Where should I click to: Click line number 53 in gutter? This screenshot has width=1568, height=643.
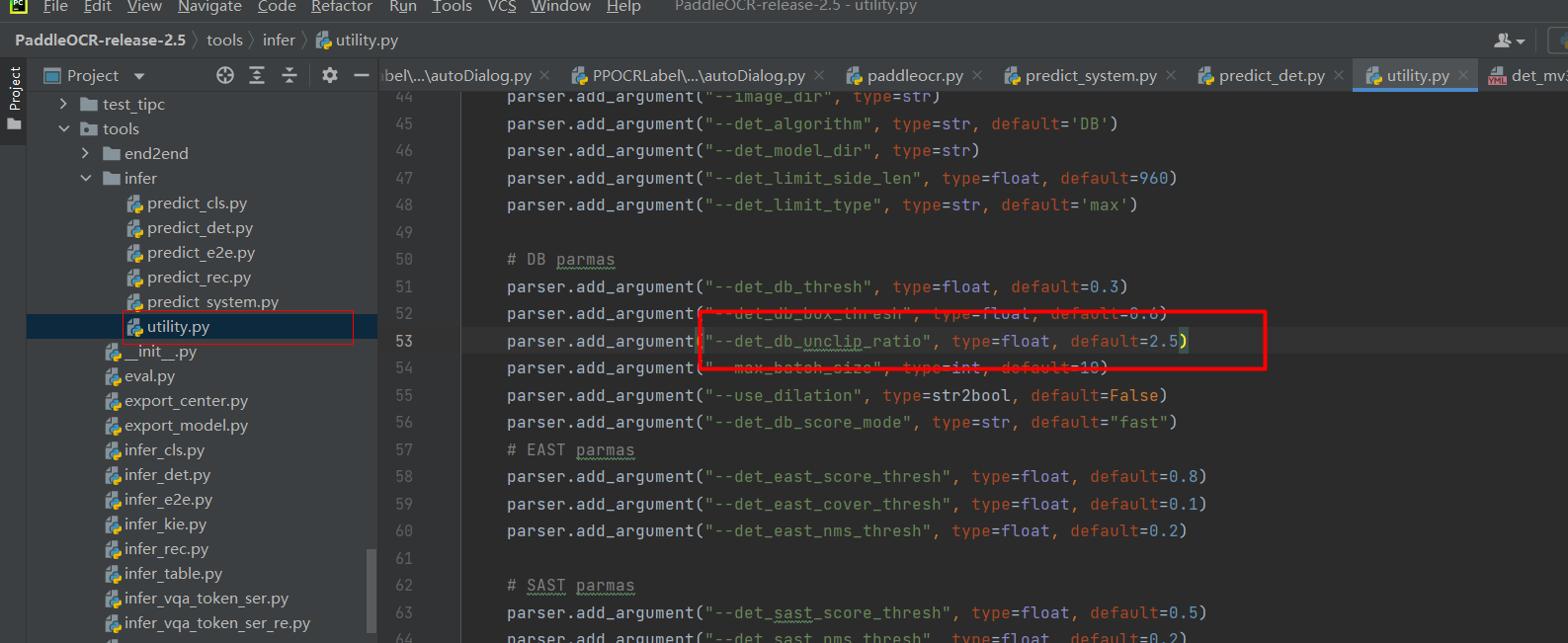point(404,341)
